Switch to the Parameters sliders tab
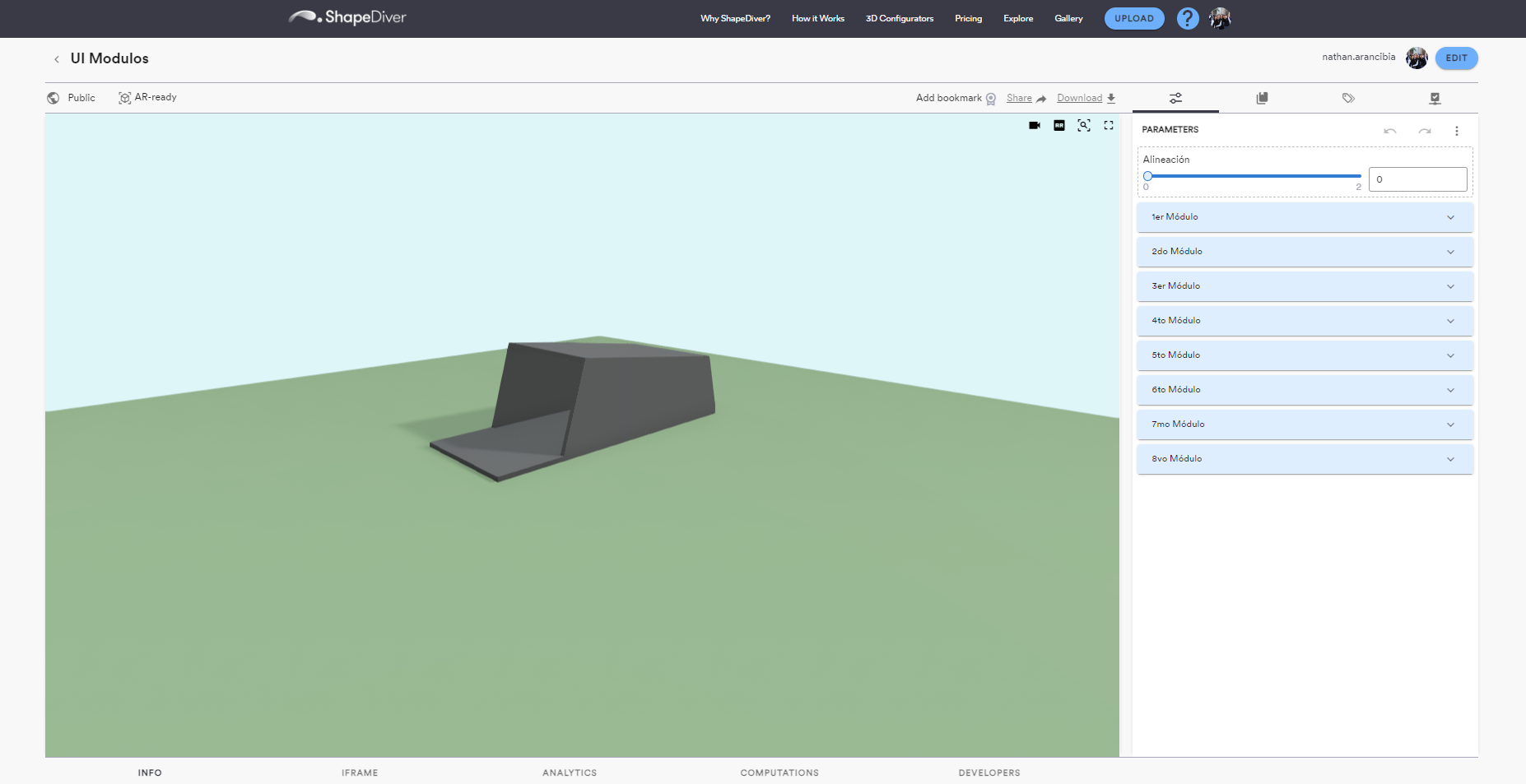Image resolution: width=1526 pixels, height=784 pixels. (x=1175, y=98)
